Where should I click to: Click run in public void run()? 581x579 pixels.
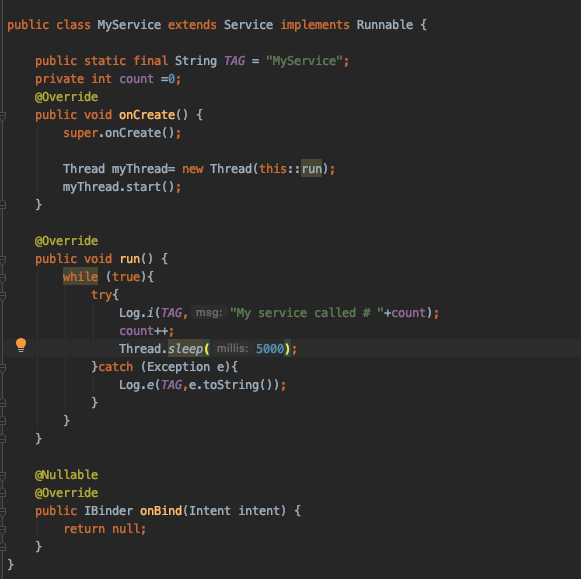(129, 259)
